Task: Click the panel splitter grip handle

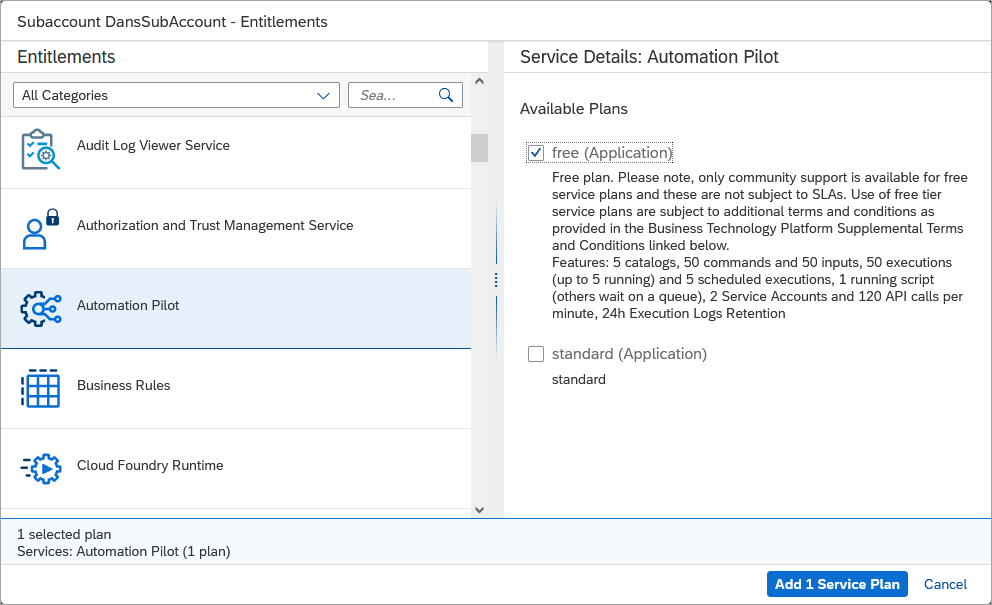Action: point(496,280)
